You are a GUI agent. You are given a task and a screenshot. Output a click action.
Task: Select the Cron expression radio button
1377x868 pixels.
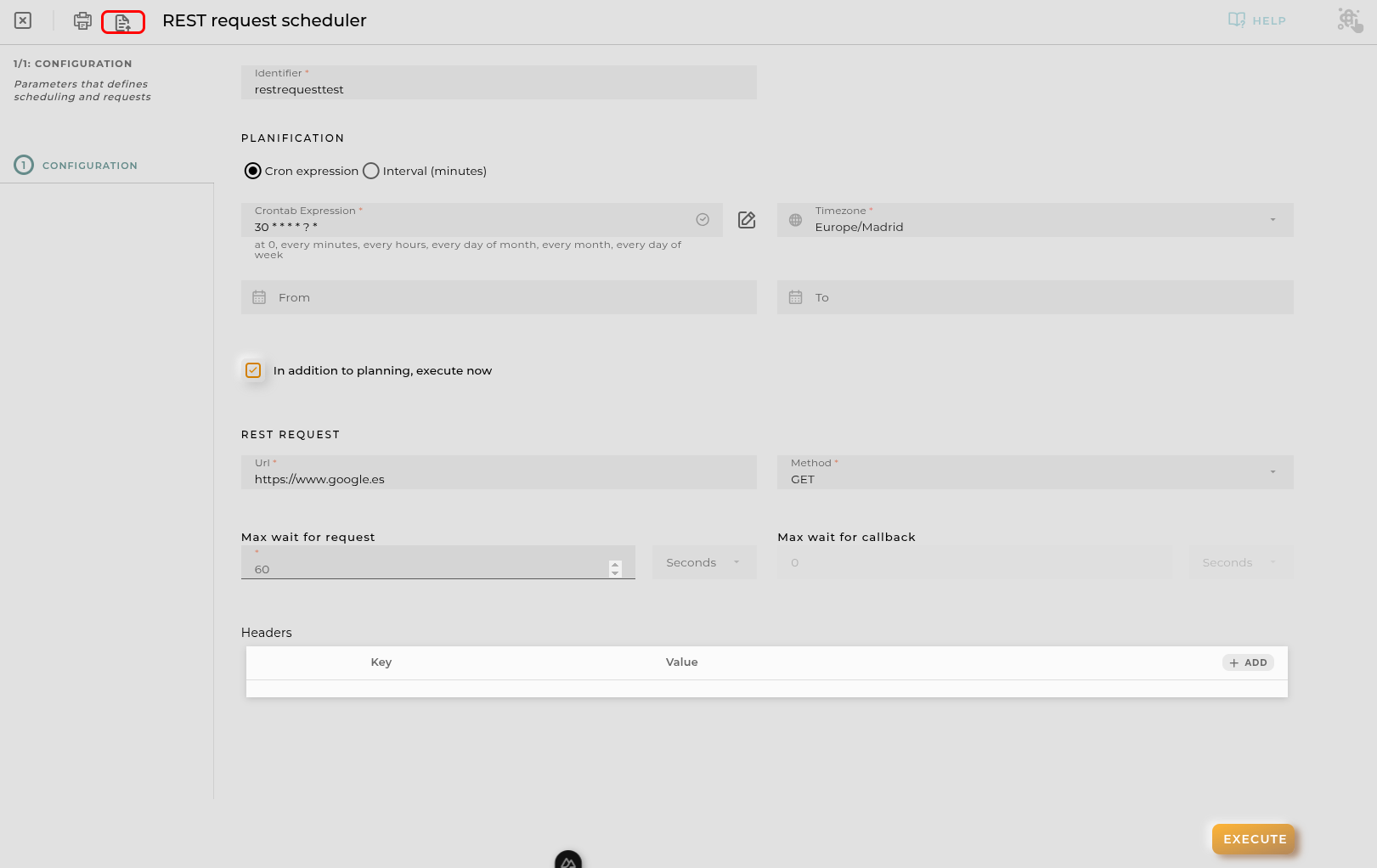[252, 171]
